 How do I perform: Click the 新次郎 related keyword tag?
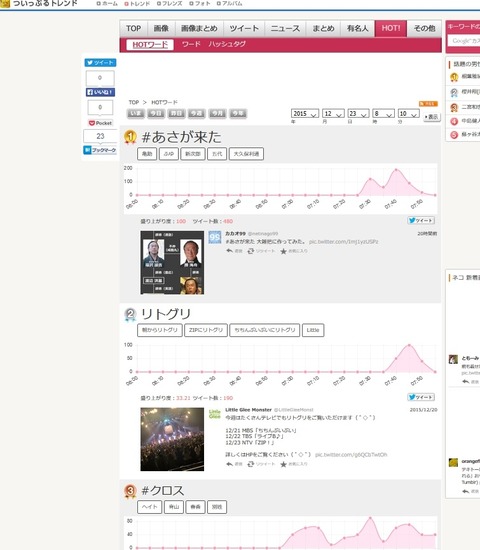point(193,154)
